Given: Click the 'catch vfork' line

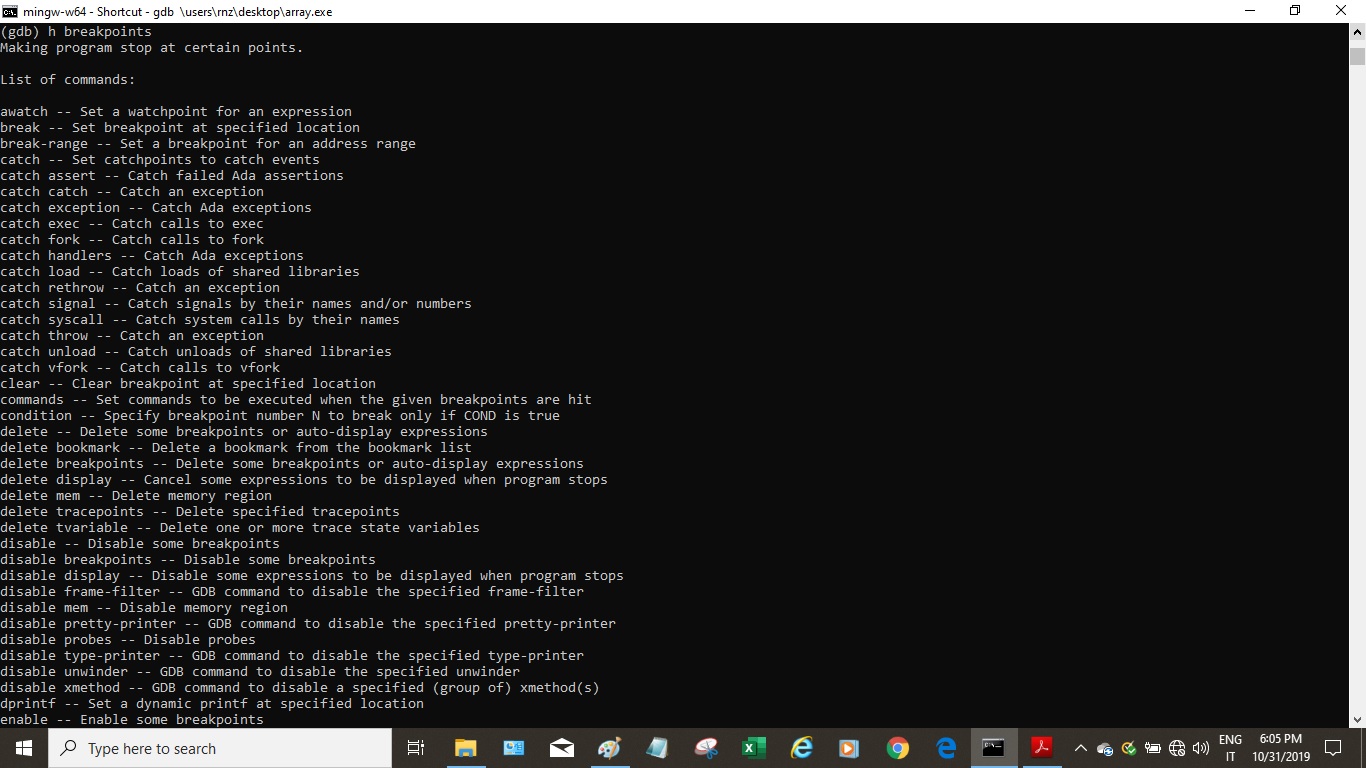Looking at the screenshot, I should pos(140,368).
